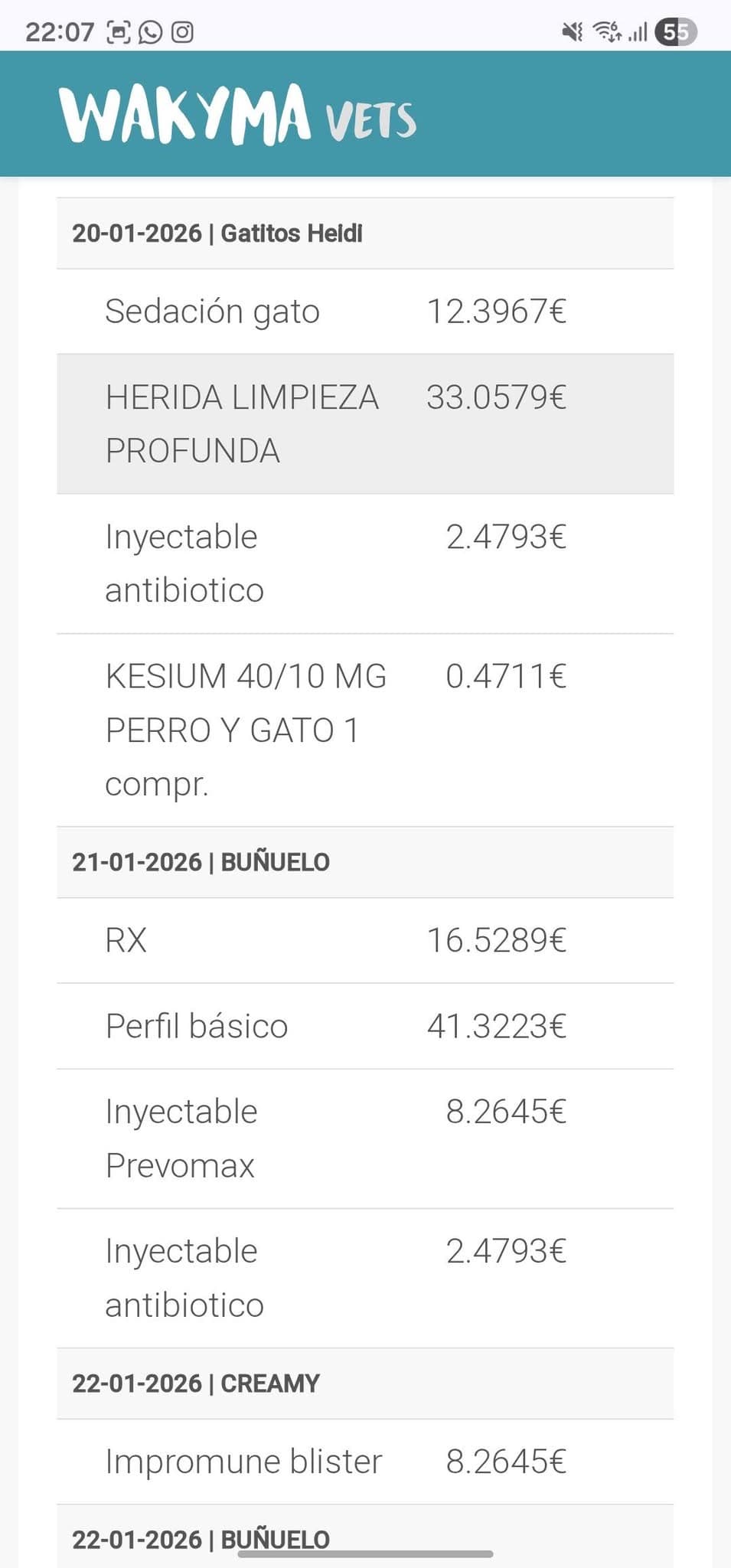731x1568 pixels.
Task: Open the 21-01-2026 BUÑUELO section header
Action: point(201,862)
